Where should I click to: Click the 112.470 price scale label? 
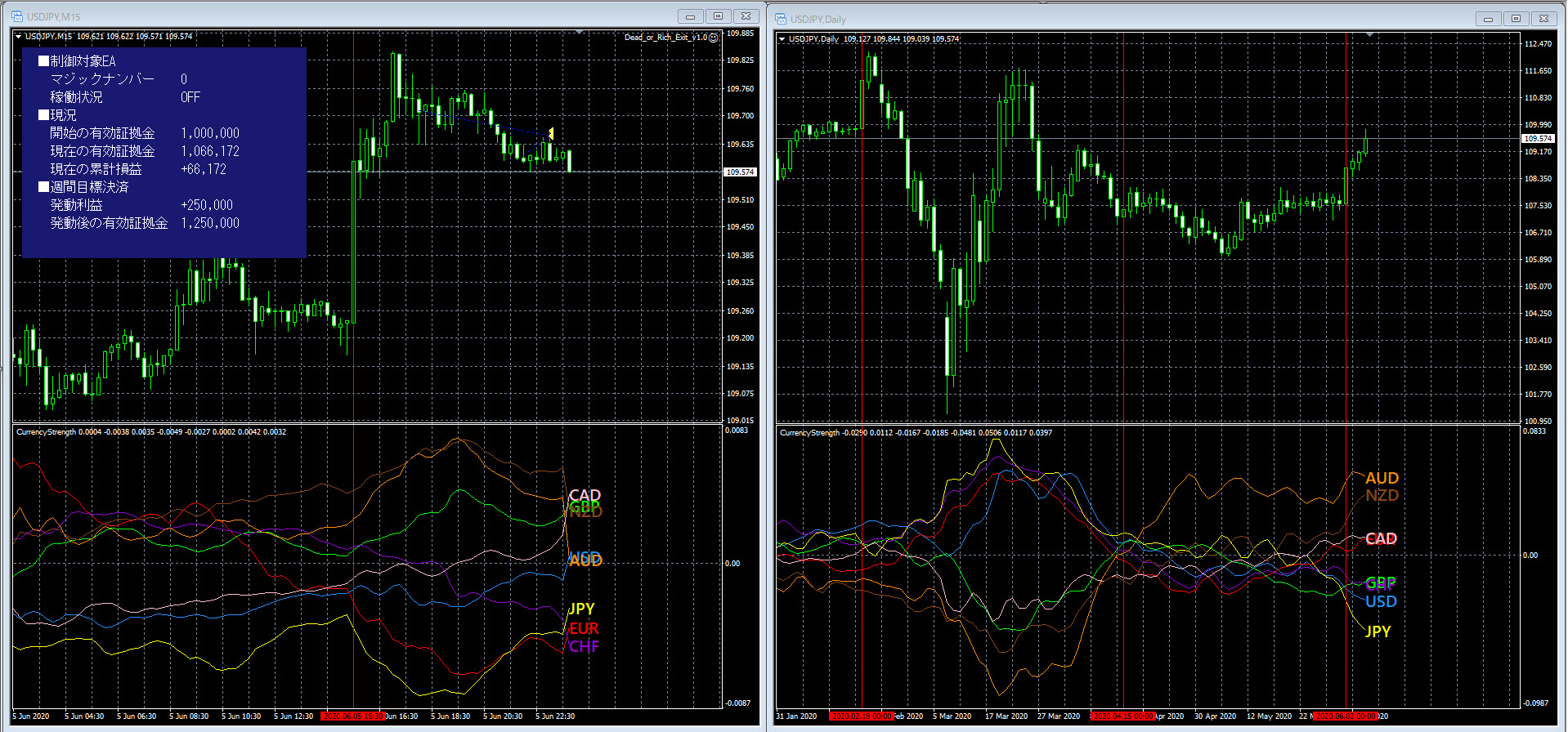(x=1538, y=44)
